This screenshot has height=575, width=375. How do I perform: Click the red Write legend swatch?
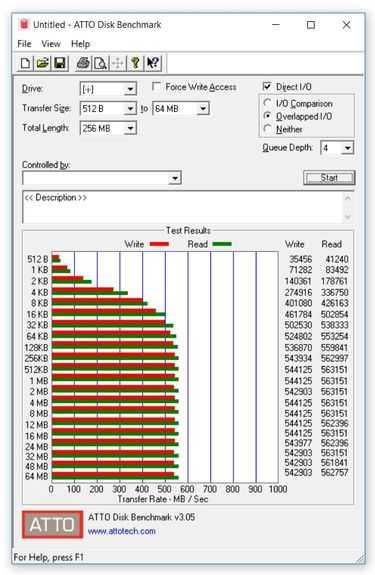coord(159,244)
